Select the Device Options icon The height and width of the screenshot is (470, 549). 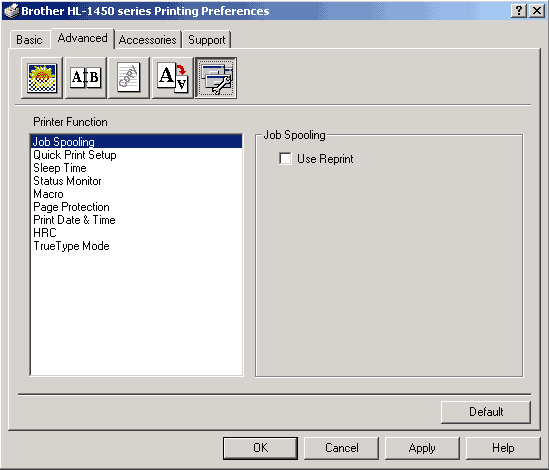pyautogui.click(x=216, y=78)
